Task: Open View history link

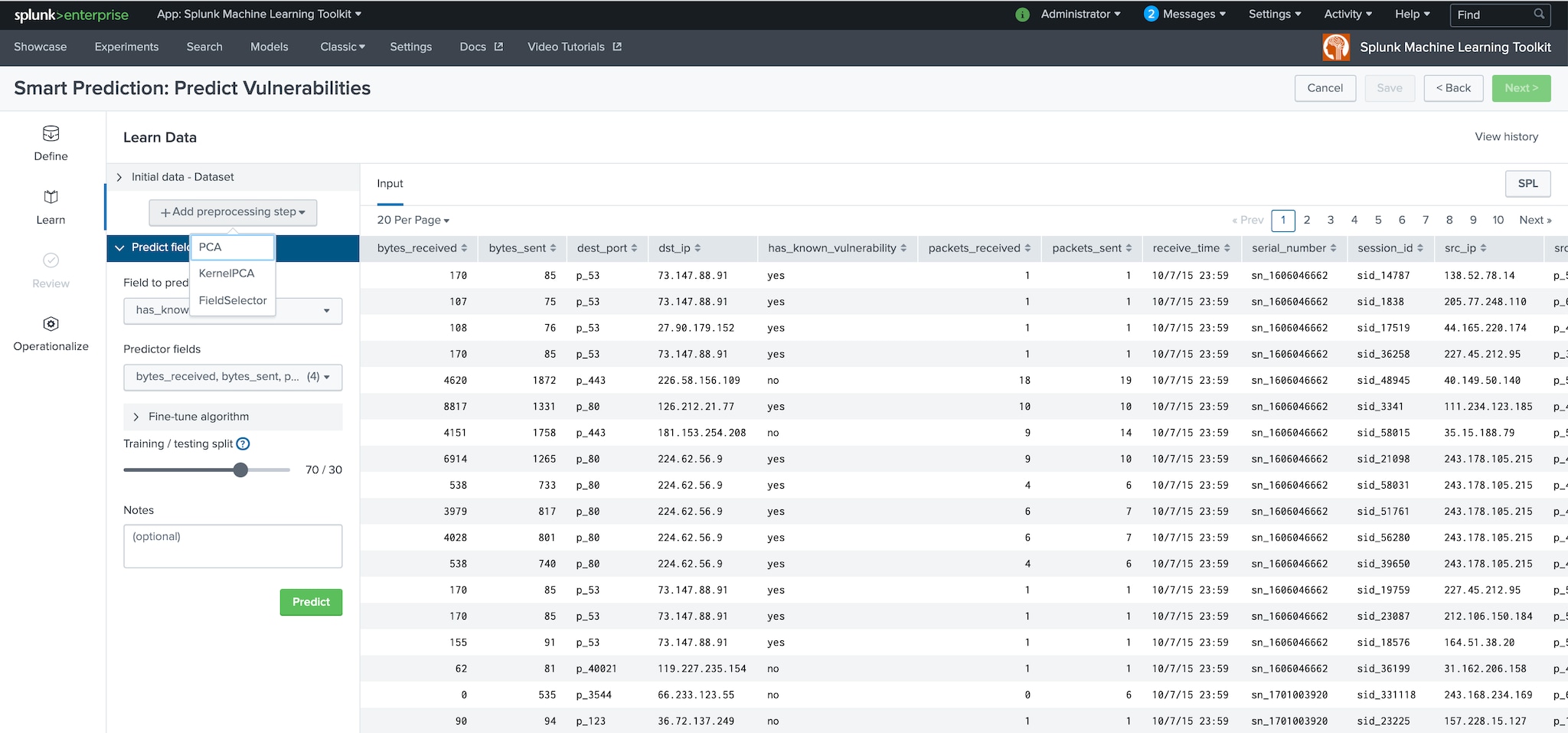Action: (x=1506, y=137)
